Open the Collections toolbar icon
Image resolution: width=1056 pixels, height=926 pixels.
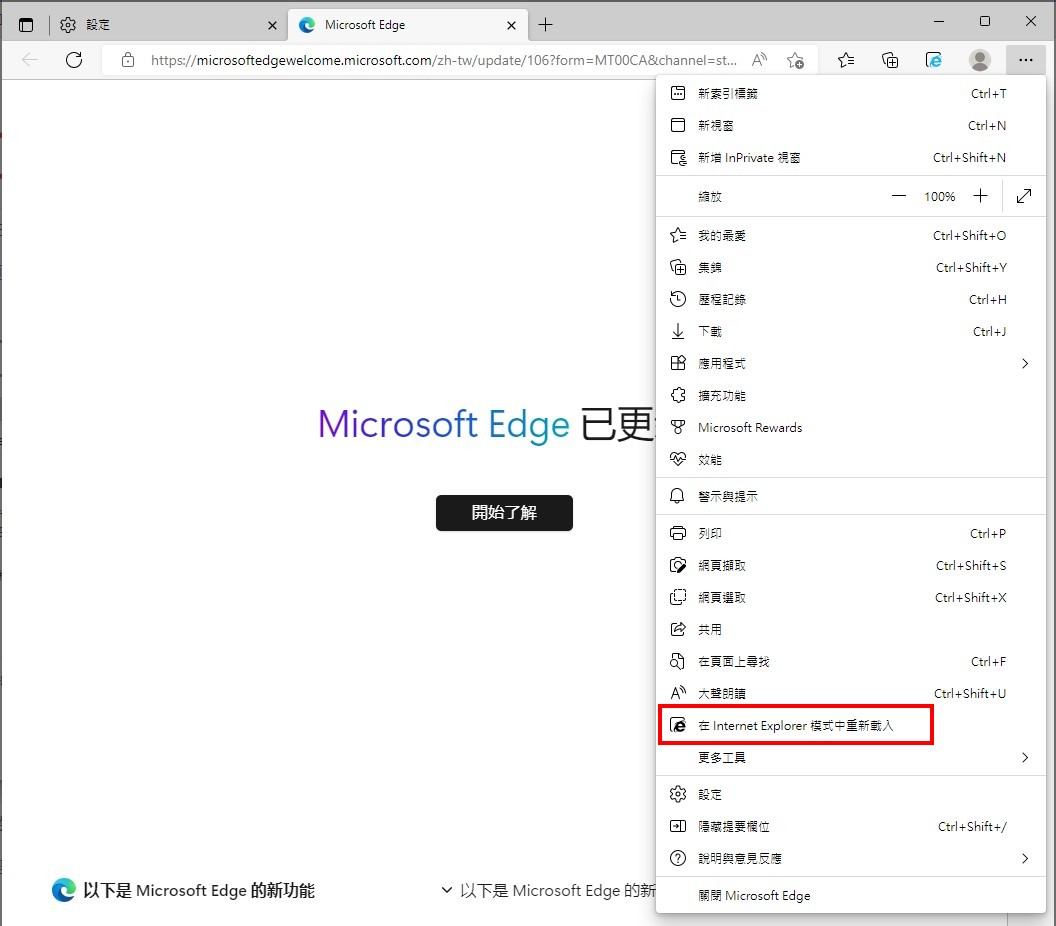point(890,60)
